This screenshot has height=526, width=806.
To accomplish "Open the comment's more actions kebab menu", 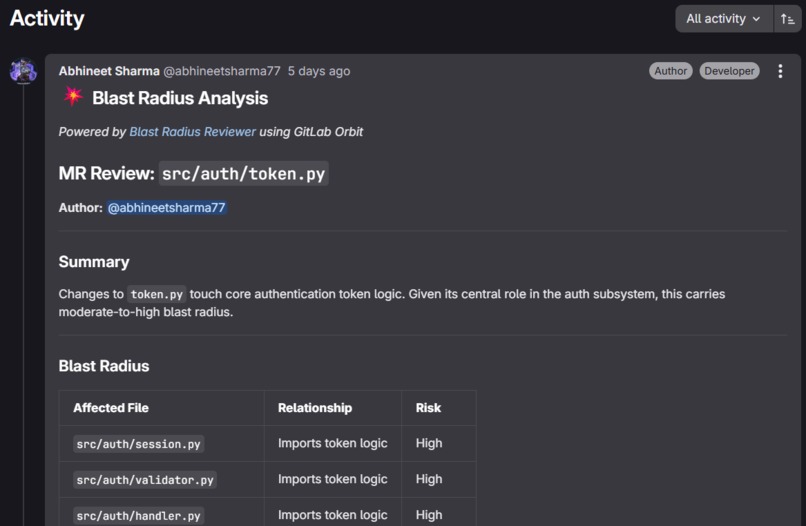I will [x=780, y=71].
